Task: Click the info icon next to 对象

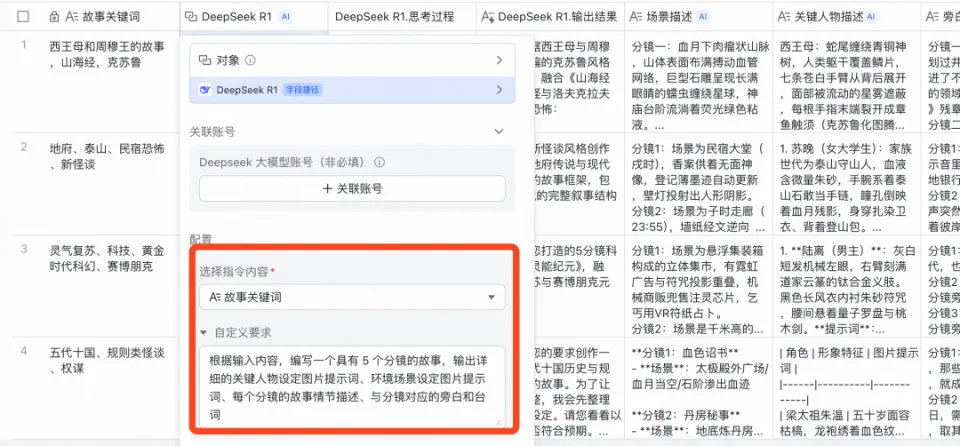Action: pyautogui.click(x=250, y=60)
